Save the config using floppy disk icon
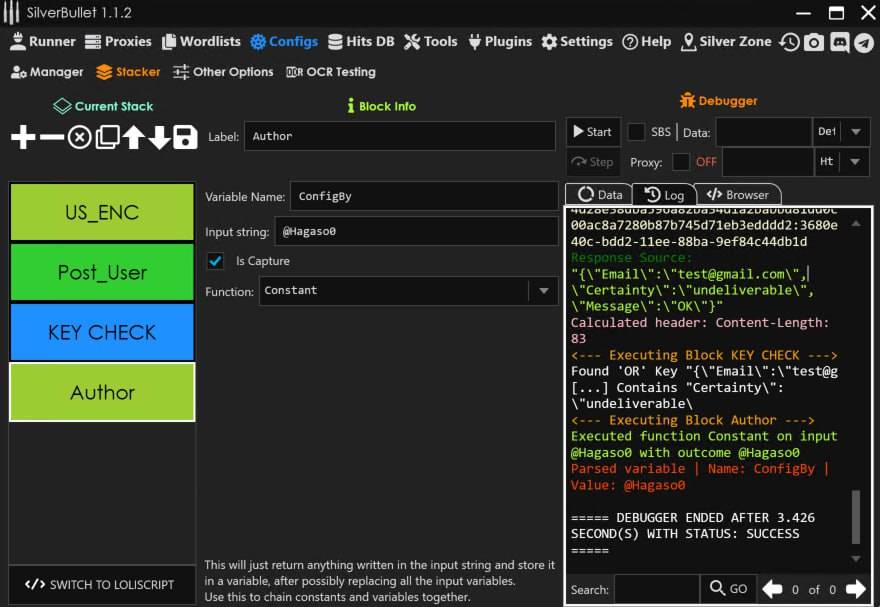The width and height of the screenshot is (880, 607). 185,138
